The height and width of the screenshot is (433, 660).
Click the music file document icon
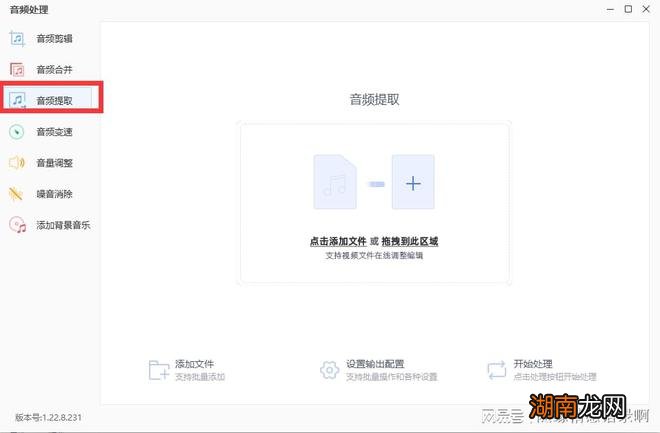[335, 182]
